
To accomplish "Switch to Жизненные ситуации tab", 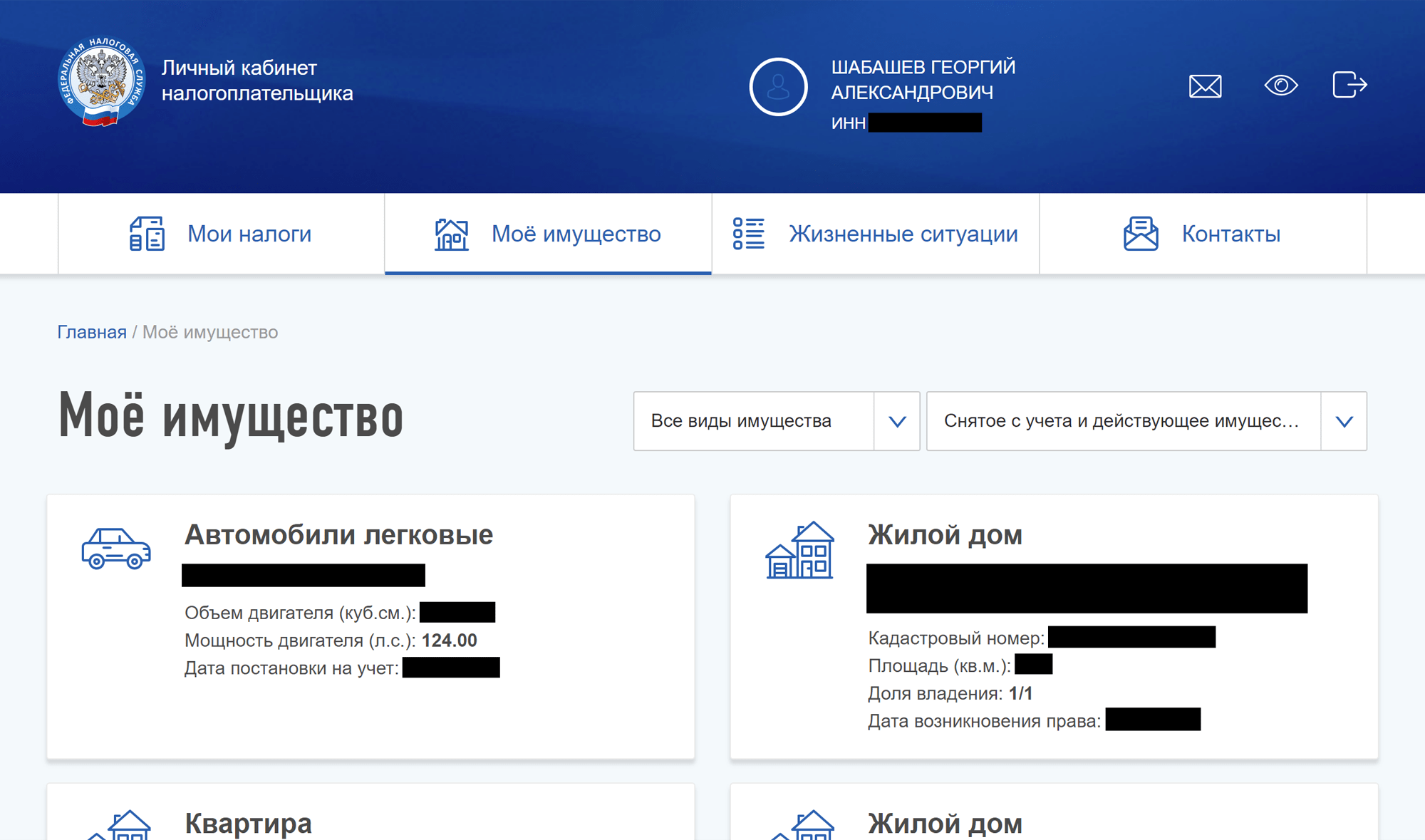I will point(875,234).
